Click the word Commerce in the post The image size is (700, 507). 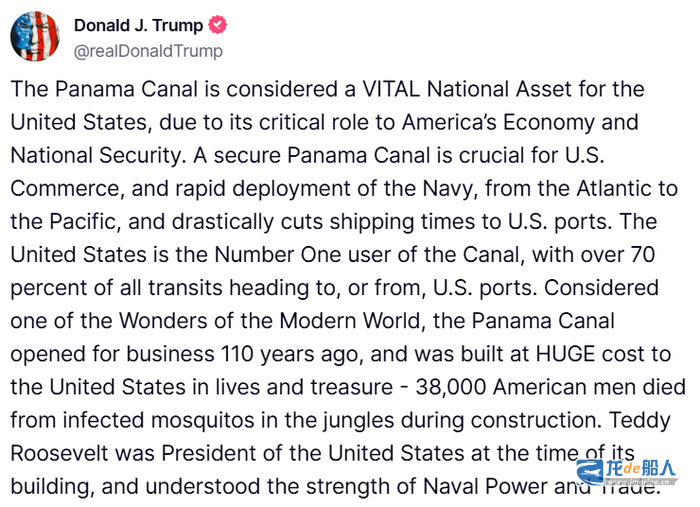click(x=58, y=188)
